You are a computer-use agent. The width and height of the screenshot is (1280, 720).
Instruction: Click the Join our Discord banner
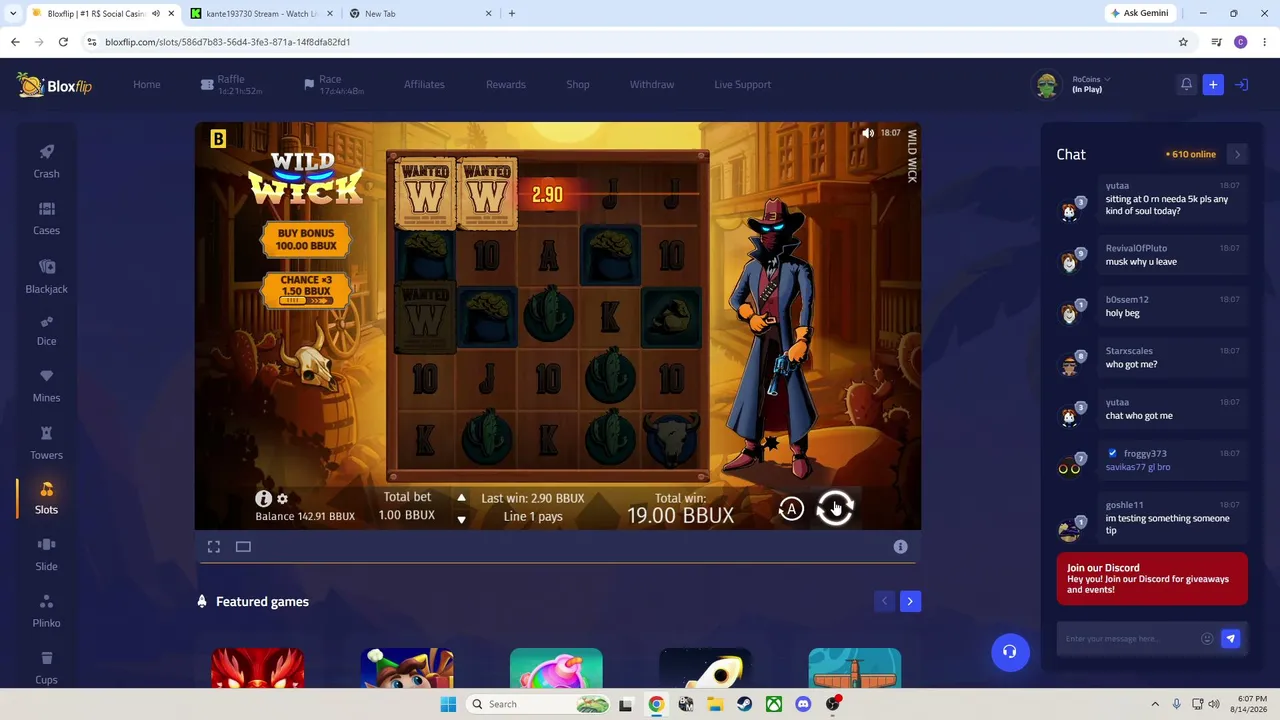(1152, 578)
